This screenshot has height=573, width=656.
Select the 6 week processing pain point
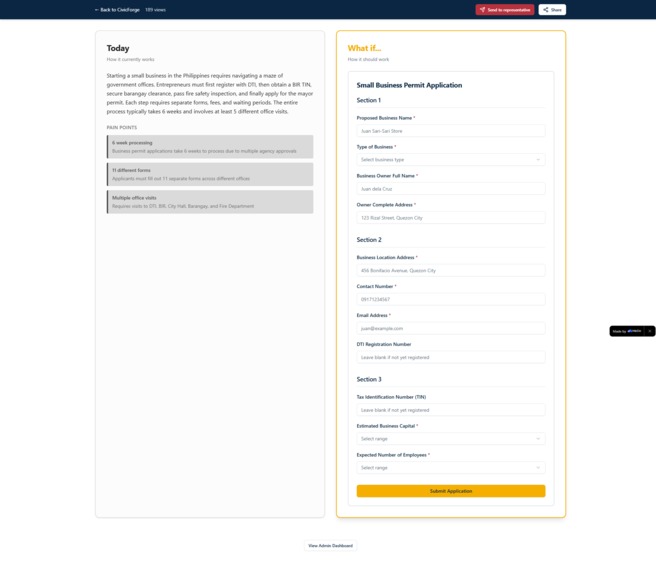click(210, 147)
